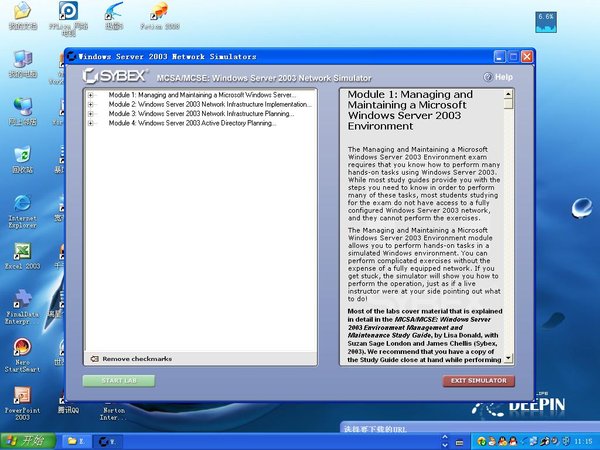The height and width of the screenshot is (450, 600).
Task: Open the Recycle Bin desktop icon
Action: pyautogui.click(x=23, y=160)
